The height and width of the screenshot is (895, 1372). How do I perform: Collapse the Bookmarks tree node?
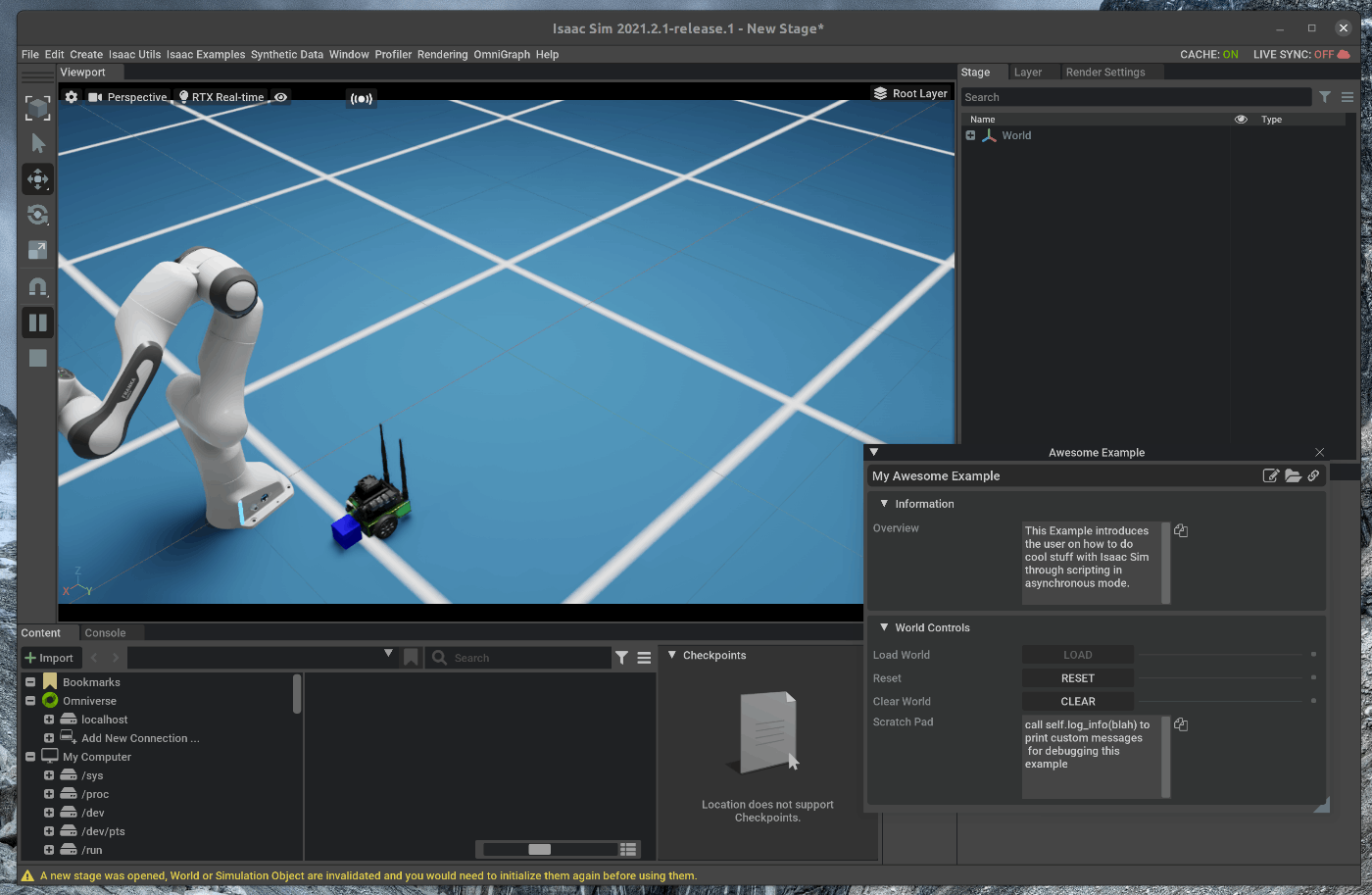pyautogui.click(x=30, y=682)
